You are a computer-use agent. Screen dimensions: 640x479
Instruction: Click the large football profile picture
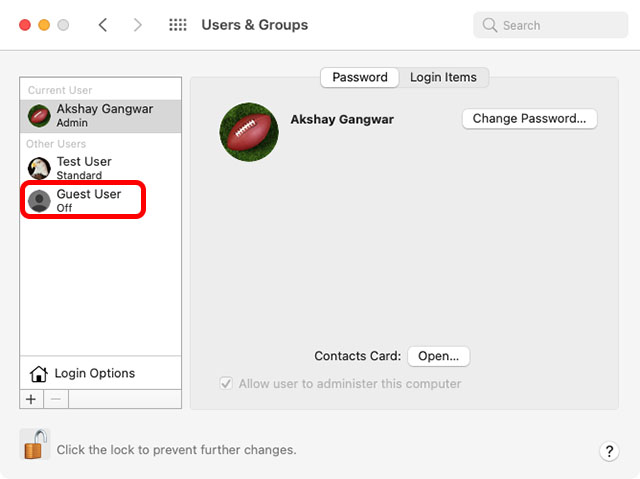click(249, 132)
